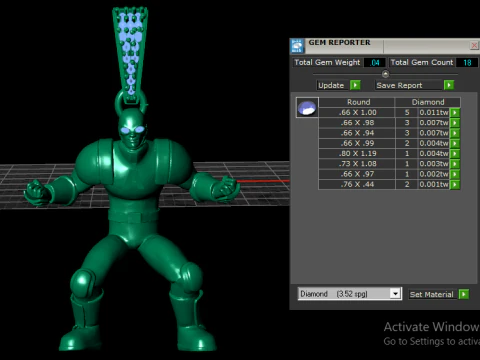480x360 pixels.
Task: Click green arrow in the .76 X .44 row
Action: coord(455,185)
